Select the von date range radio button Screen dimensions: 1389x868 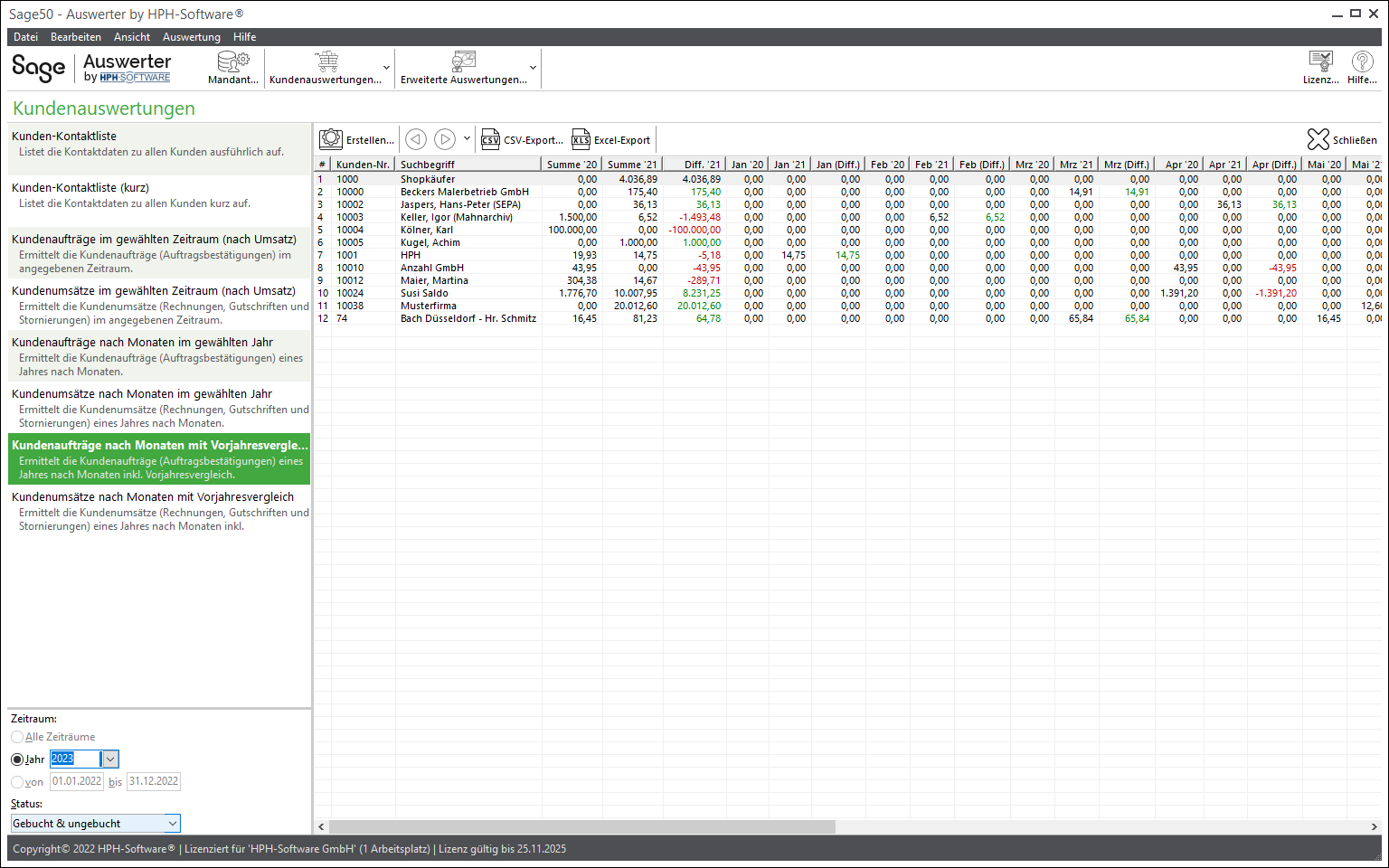tap(17, 782)
